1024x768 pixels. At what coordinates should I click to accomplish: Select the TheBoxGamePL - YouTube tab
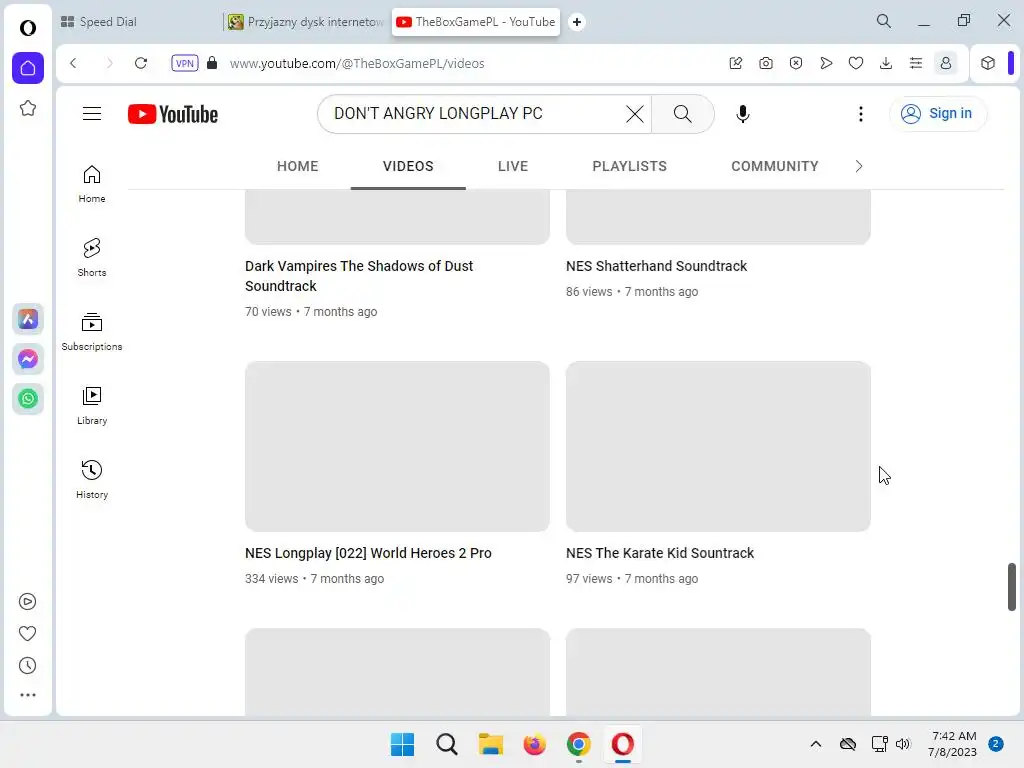pyautogui.click(x=475, y=22)
